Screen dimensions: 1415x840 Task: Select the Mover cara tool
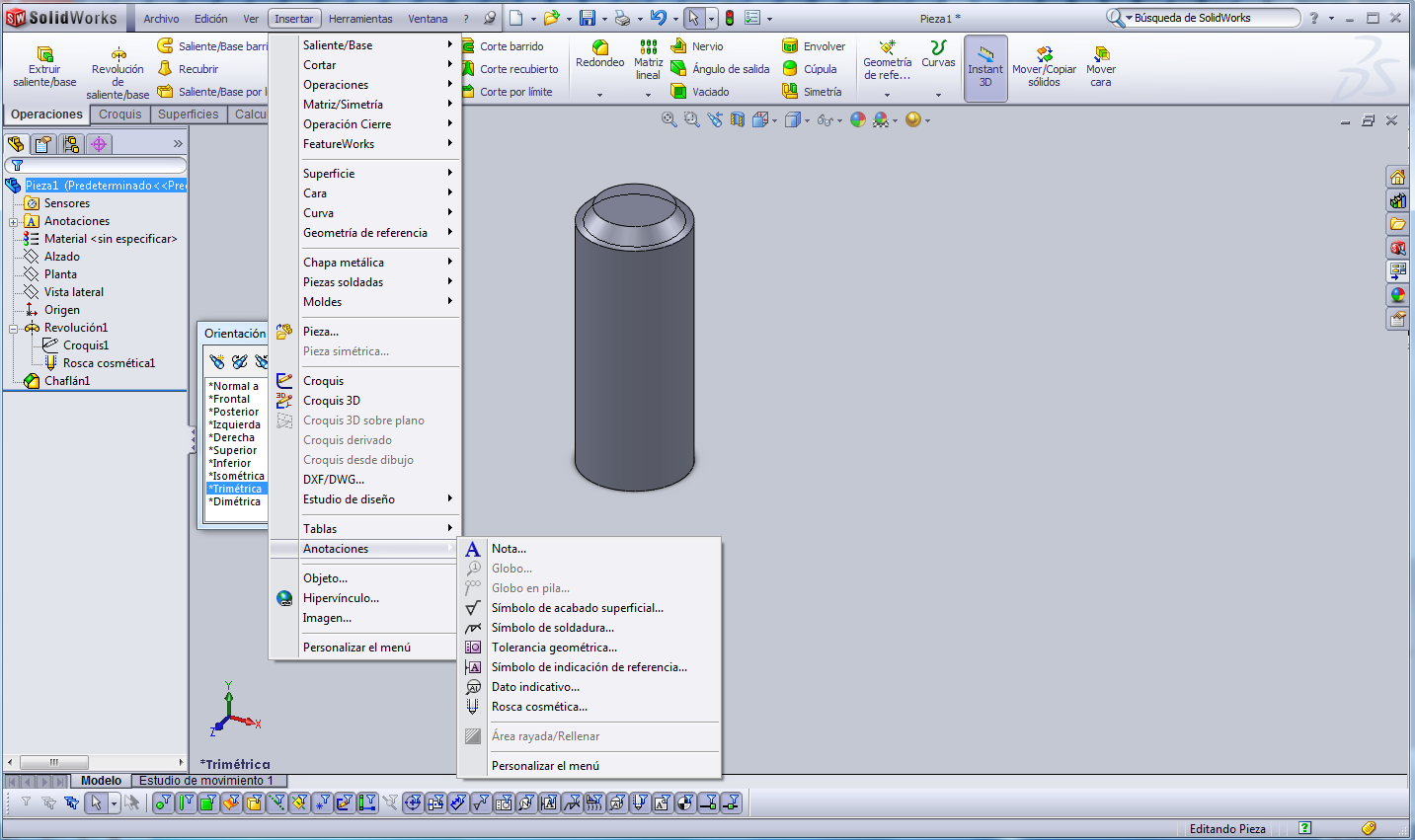click(1101, 67)
